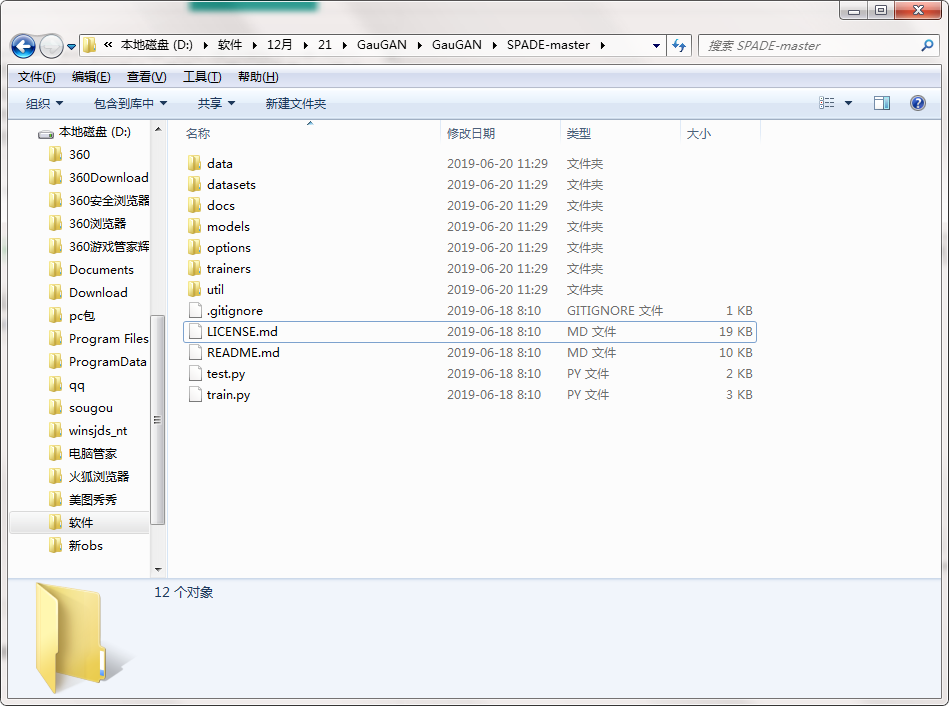The image size is (949, 706).
Task: Select highlighted 软件 folder in sidebar
Action: point(80,523)
